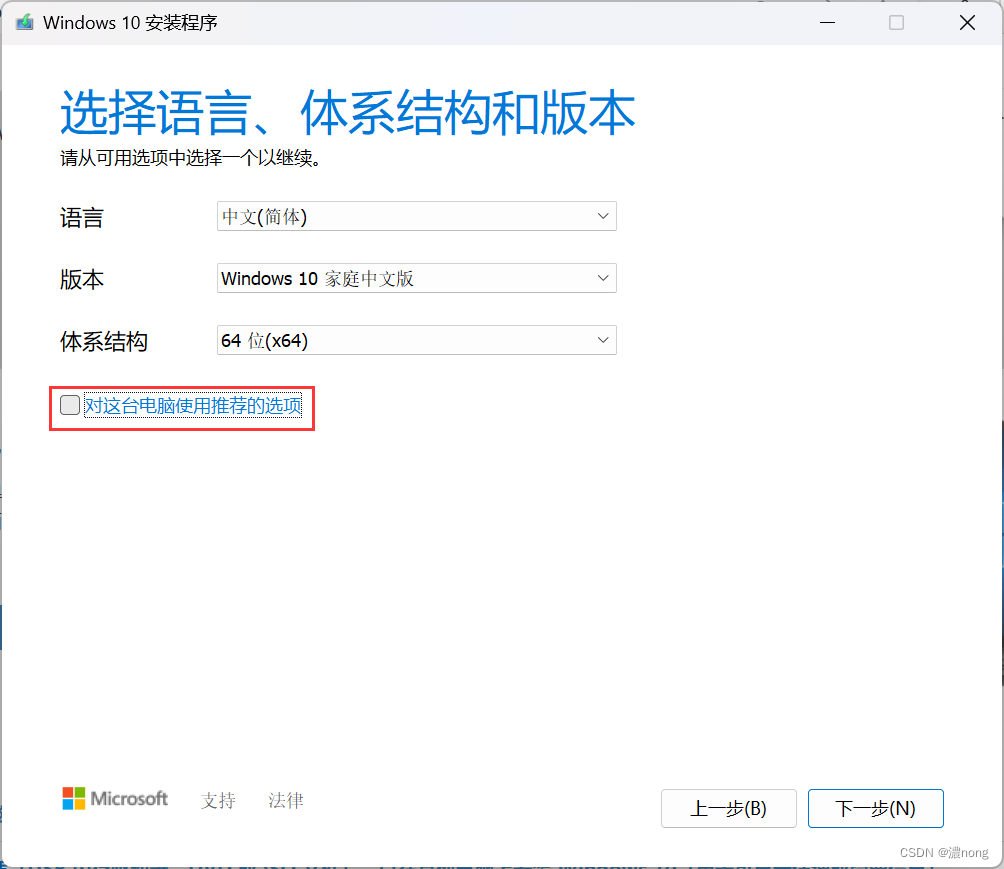Click the 版本 field label
The image size is (1004, 869).
(82, 280)
